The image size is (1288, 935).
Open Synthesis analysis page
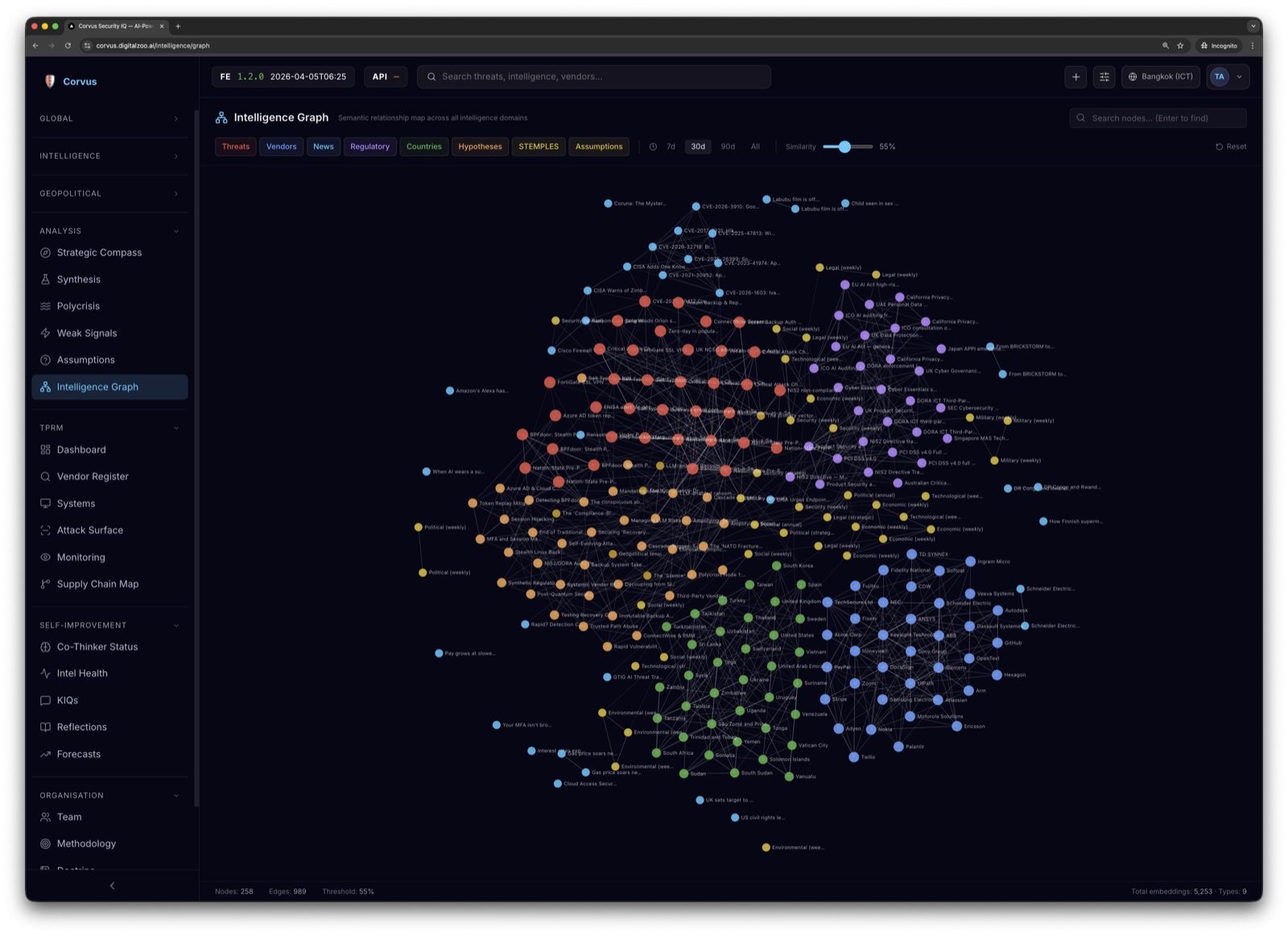[x=109, y=279]
